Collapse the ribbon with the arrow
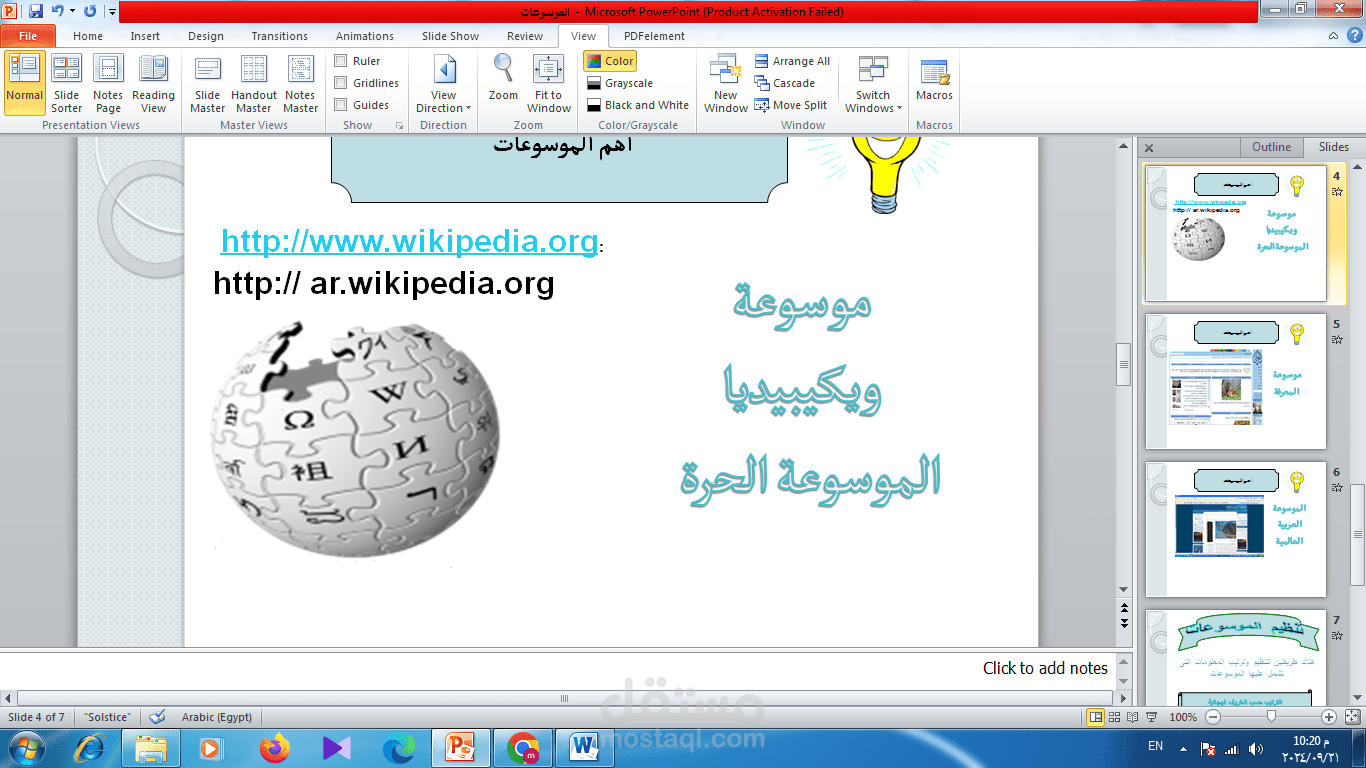The width and height of the screenshot is (1366, 768). click(x=1334, y=36)
